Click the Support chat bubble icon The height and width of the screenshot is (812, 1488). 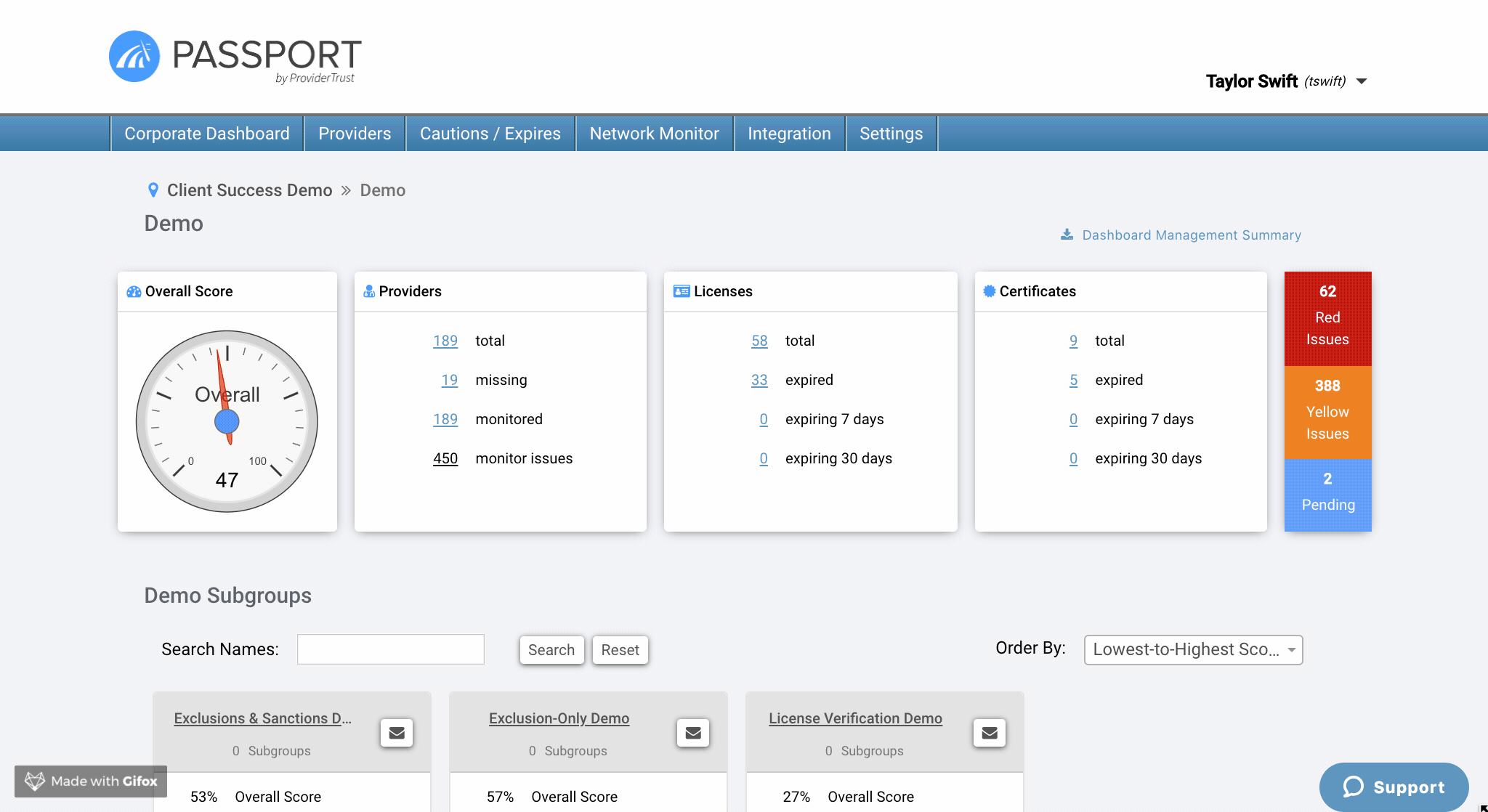[x=1353, y=787]
